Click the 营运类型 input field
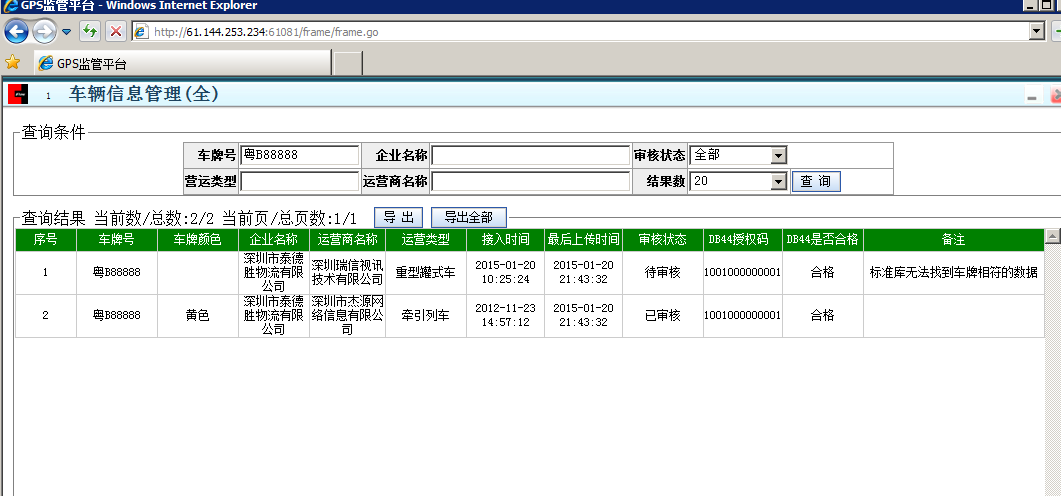 (300, 181)
